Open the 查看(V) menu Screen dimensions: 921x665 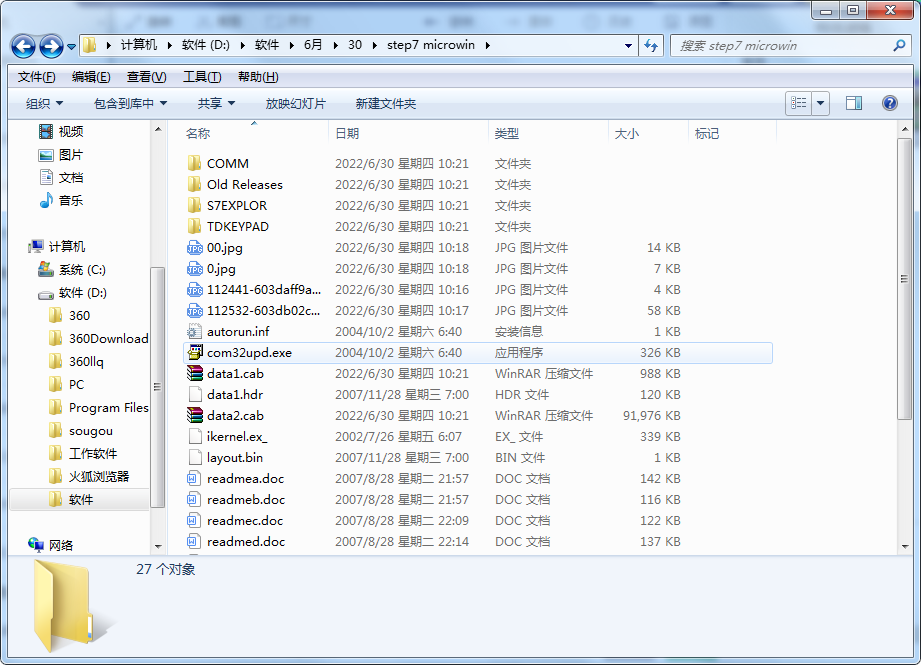coord(146,77)
